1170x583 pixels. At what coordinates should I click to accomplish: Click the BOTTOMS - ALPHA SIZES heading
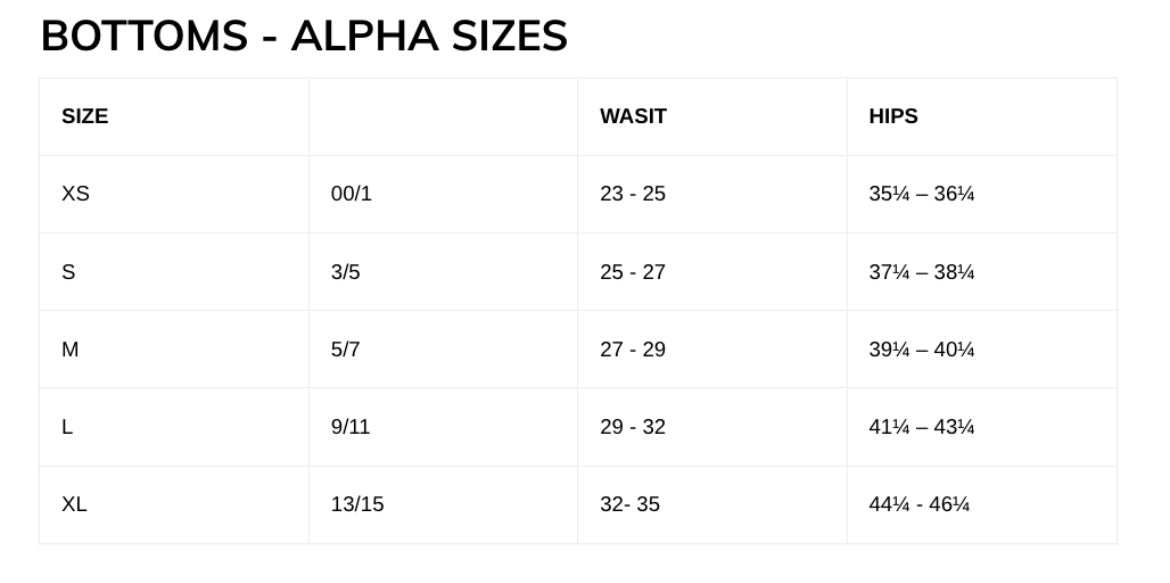click(x=304, y=36)
